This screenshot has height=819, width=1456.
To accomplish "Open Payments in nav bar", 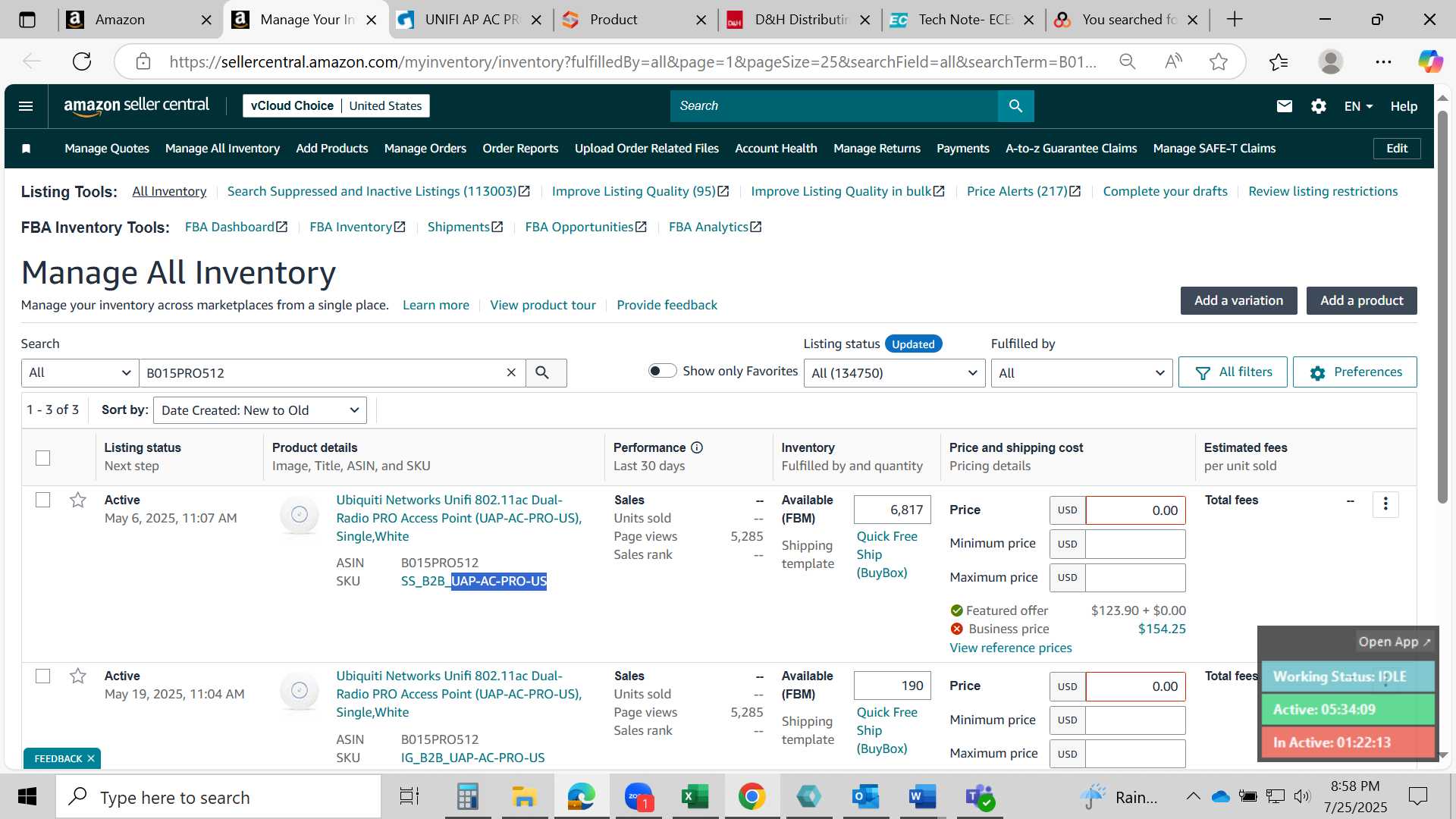I will click(962, 149).
